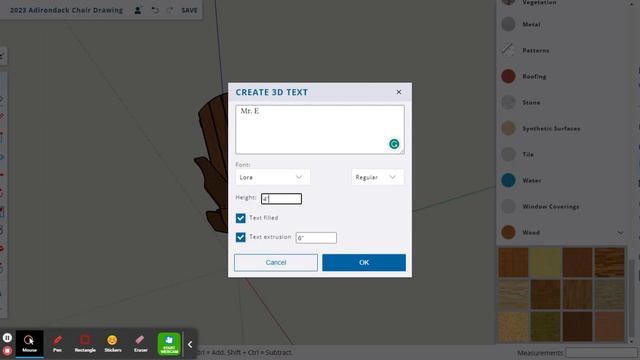Pick the dark brown swatch in bottom row
This screenshot has width=640, height=360.
pos(577,327)
